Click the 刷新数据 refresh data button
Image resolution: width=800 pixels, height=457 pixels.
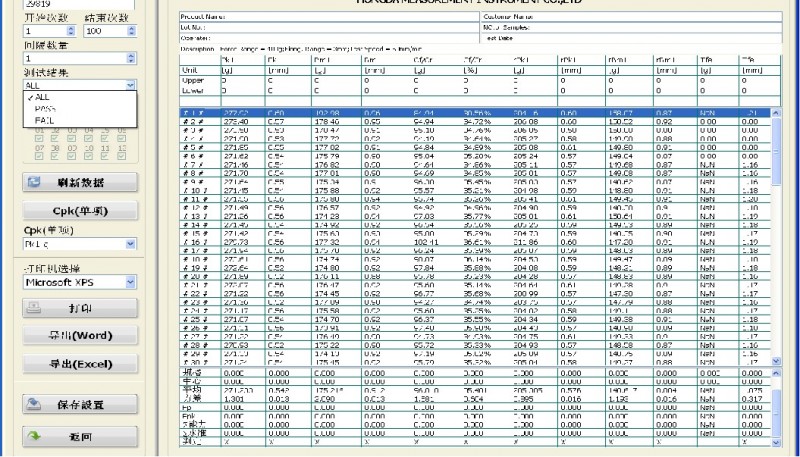click(80, 183)
